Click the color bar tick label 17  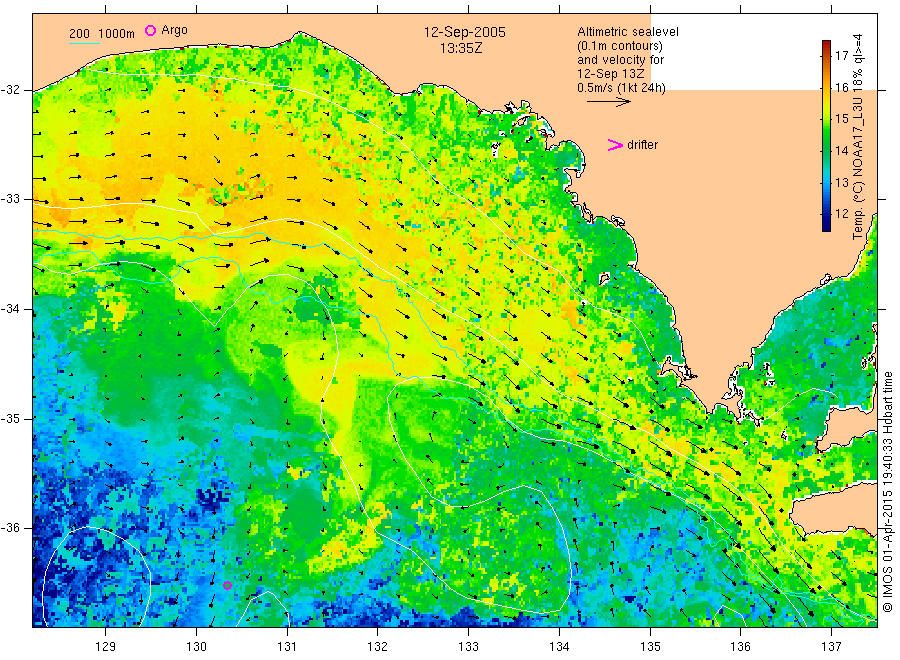[841, 56]
